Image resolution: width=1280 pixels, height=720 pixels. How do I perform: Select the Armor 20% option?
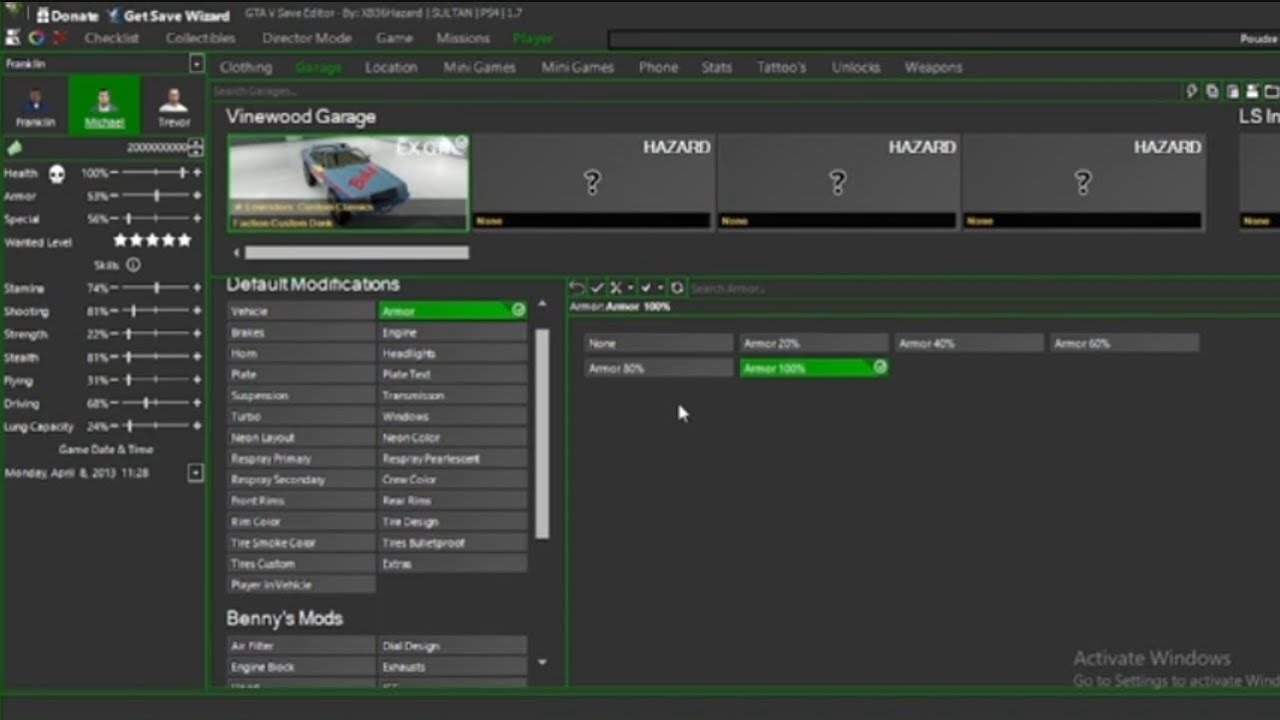[x=813, y=343]
